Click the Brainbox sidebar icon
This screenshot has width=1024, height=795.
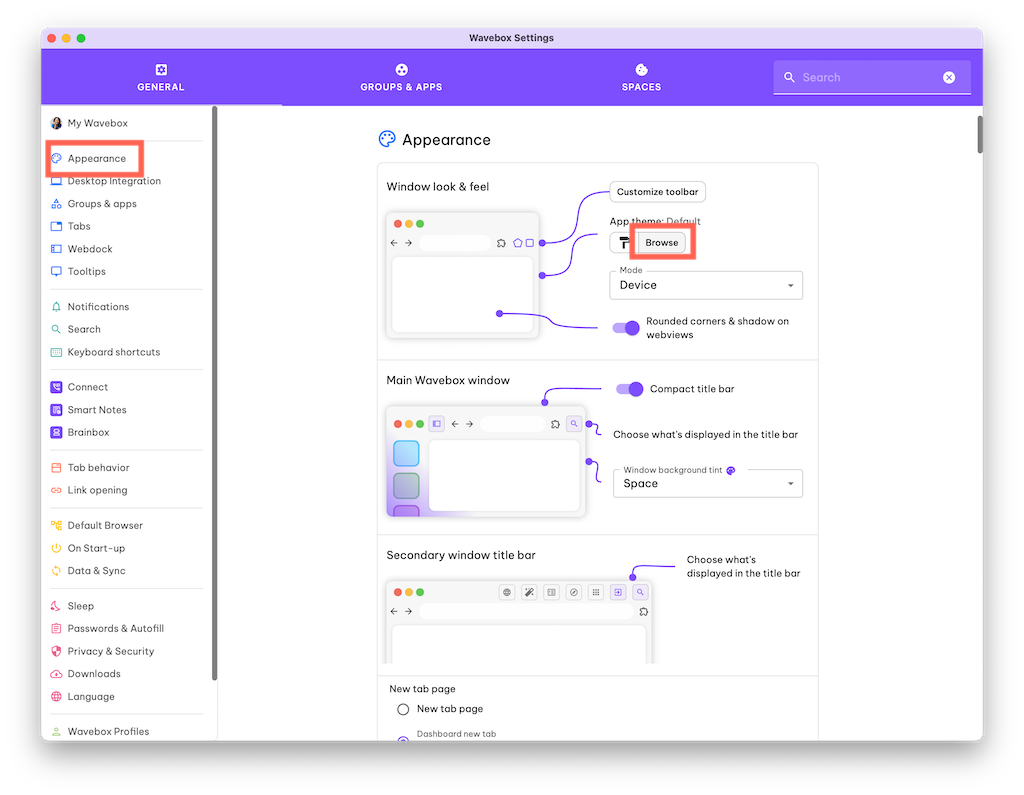(x=56, y=432)
